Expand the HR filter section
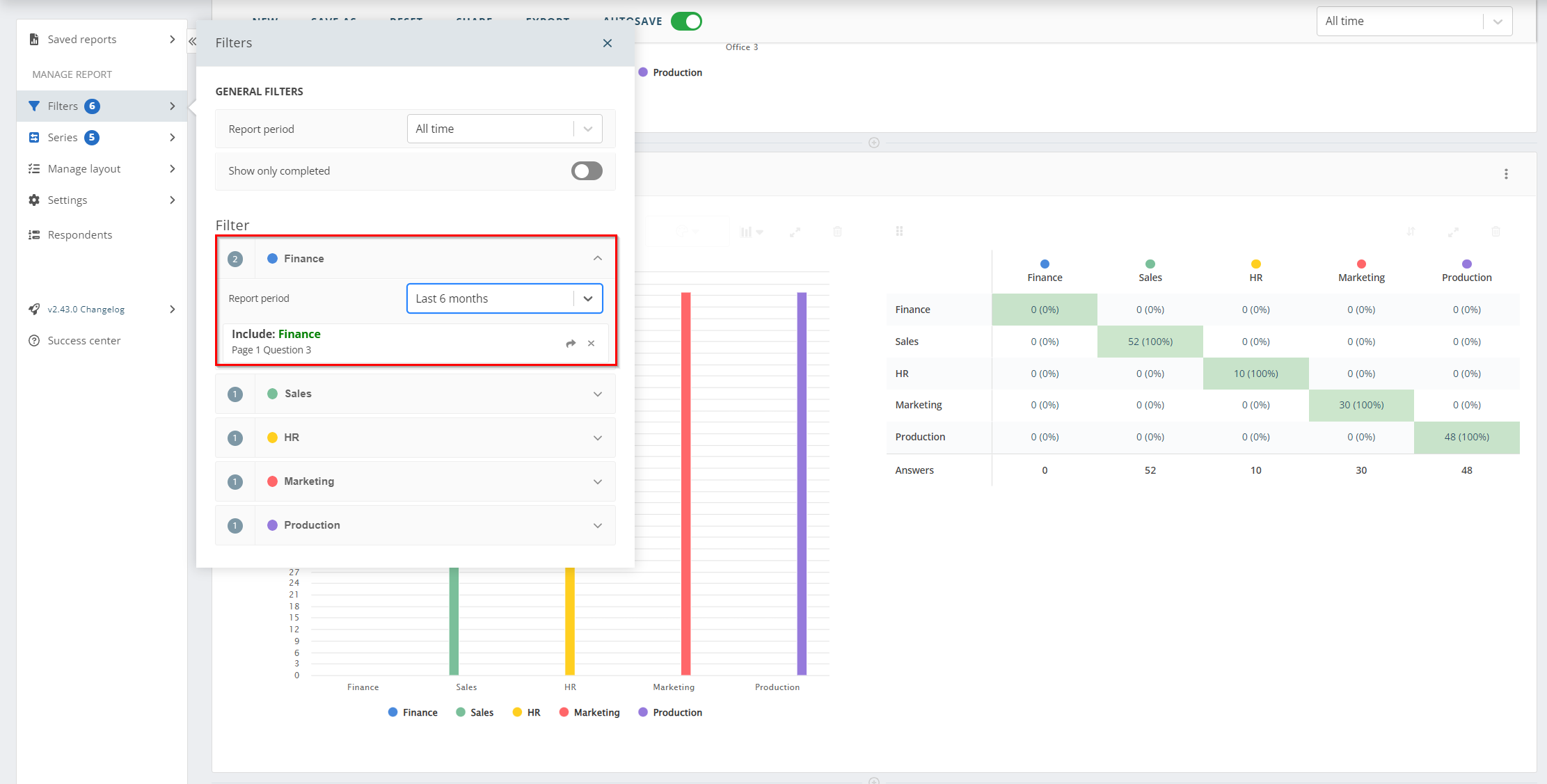Image resolution: width=1547 pixels, height=784 pixels. point(598,437)
